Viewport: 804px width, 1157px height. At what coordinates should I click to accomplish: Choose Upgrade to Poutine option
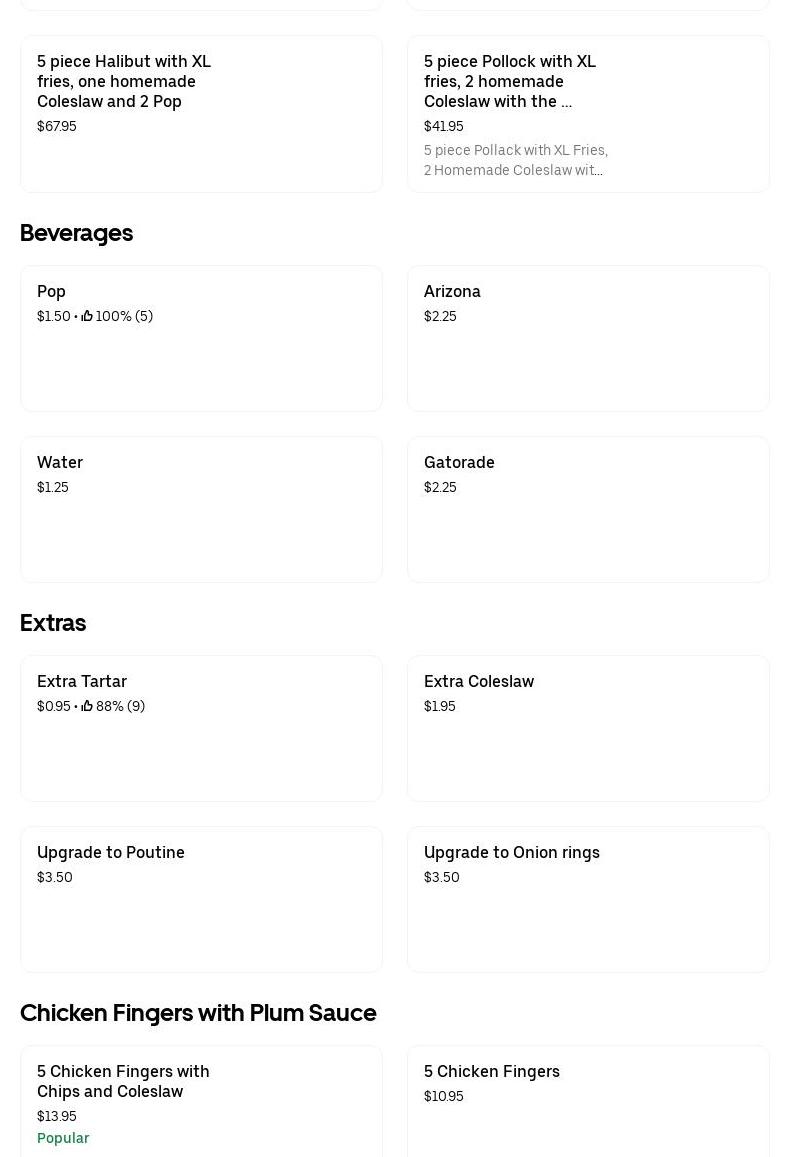tap(201, 900)
